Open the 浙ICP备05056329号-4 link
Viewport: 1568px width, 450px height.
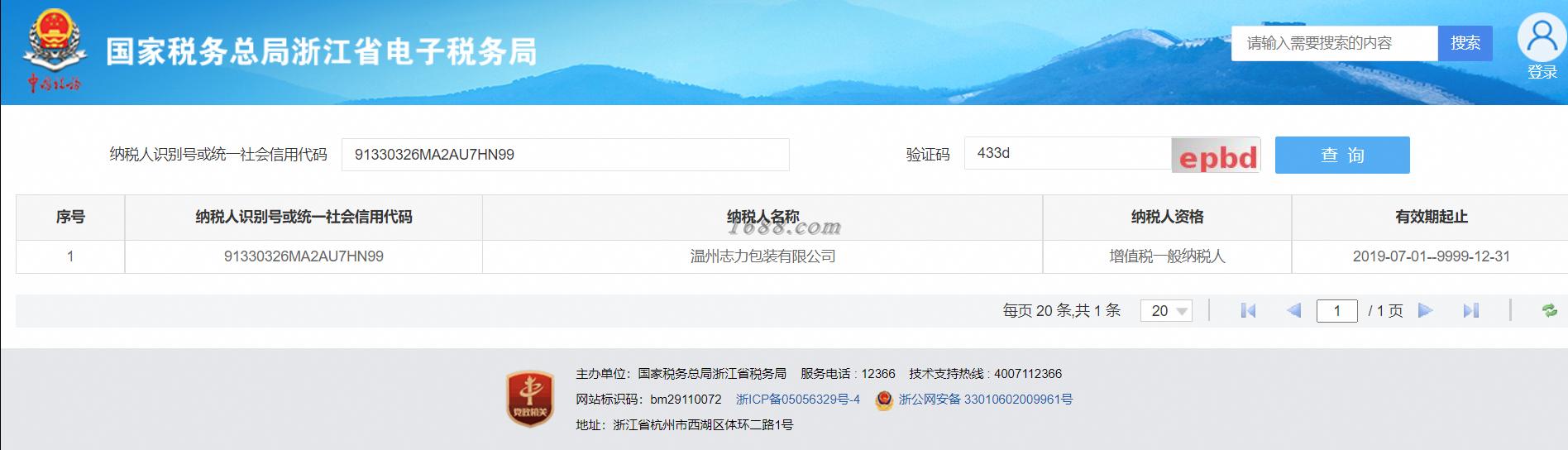pyautogui.click(x=798, y=400)
